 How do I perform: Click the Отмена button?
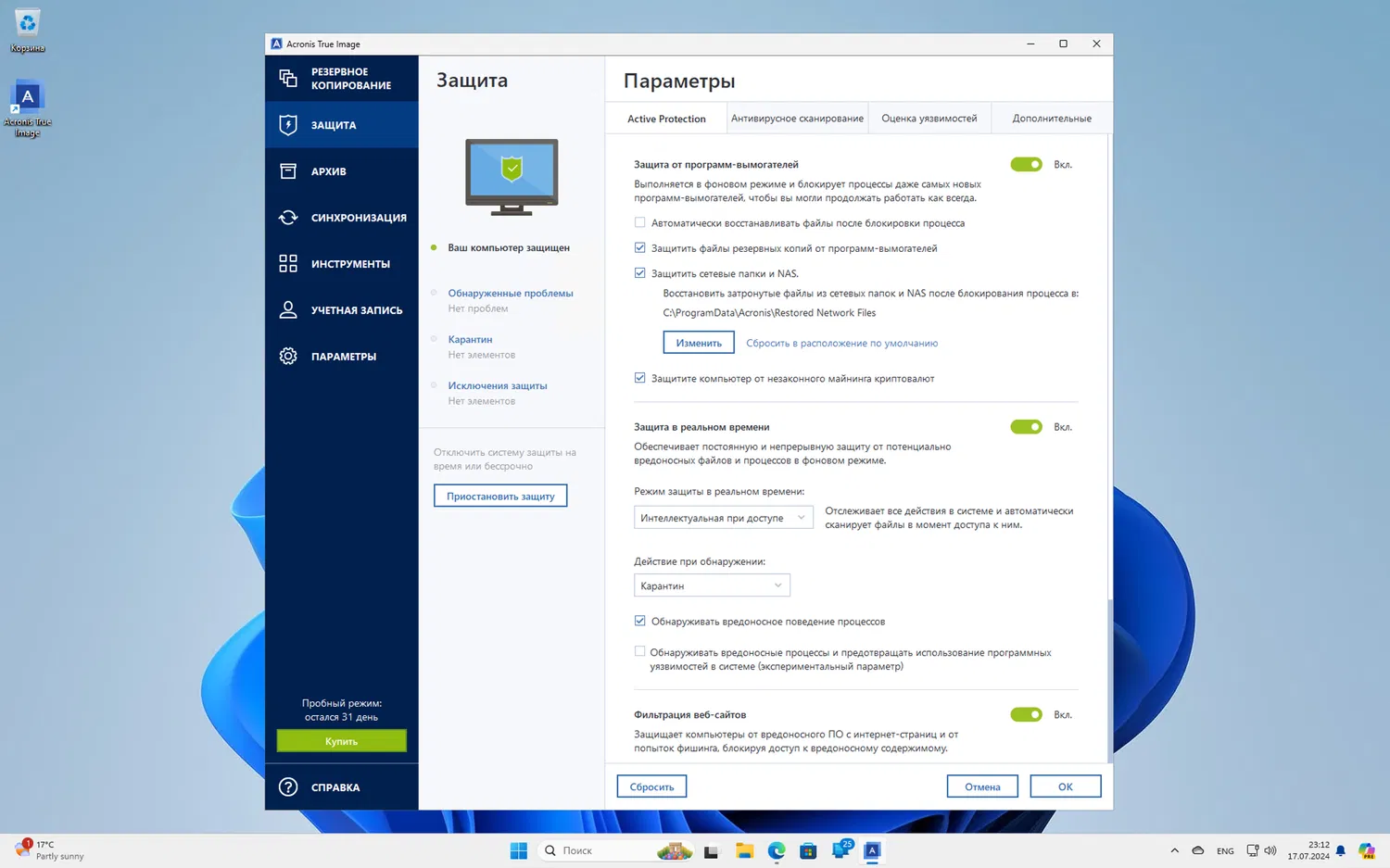point(982,786)
